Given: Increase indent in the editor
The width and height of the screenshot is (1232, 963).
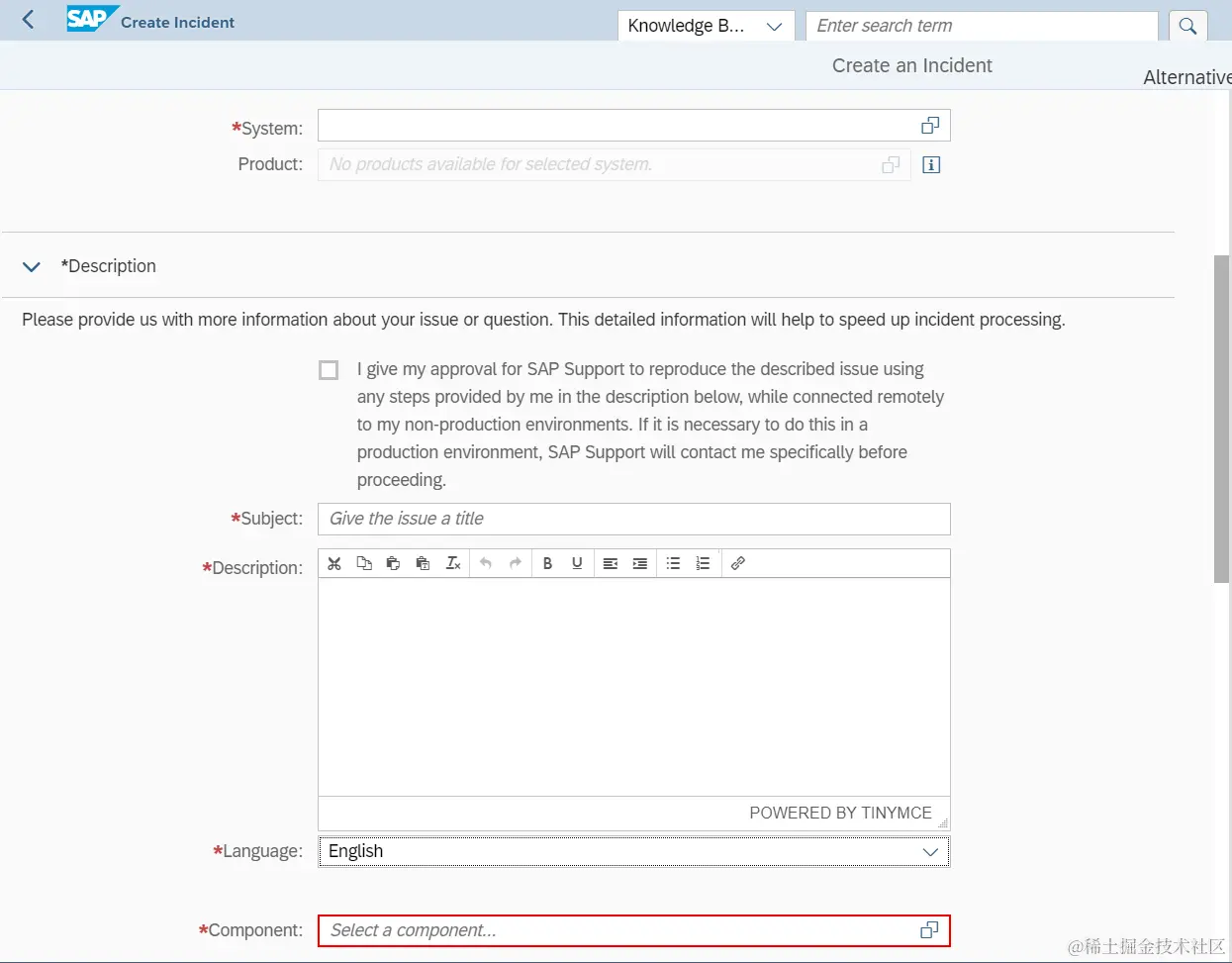Looking at the screenshot, I should [640, 563].
